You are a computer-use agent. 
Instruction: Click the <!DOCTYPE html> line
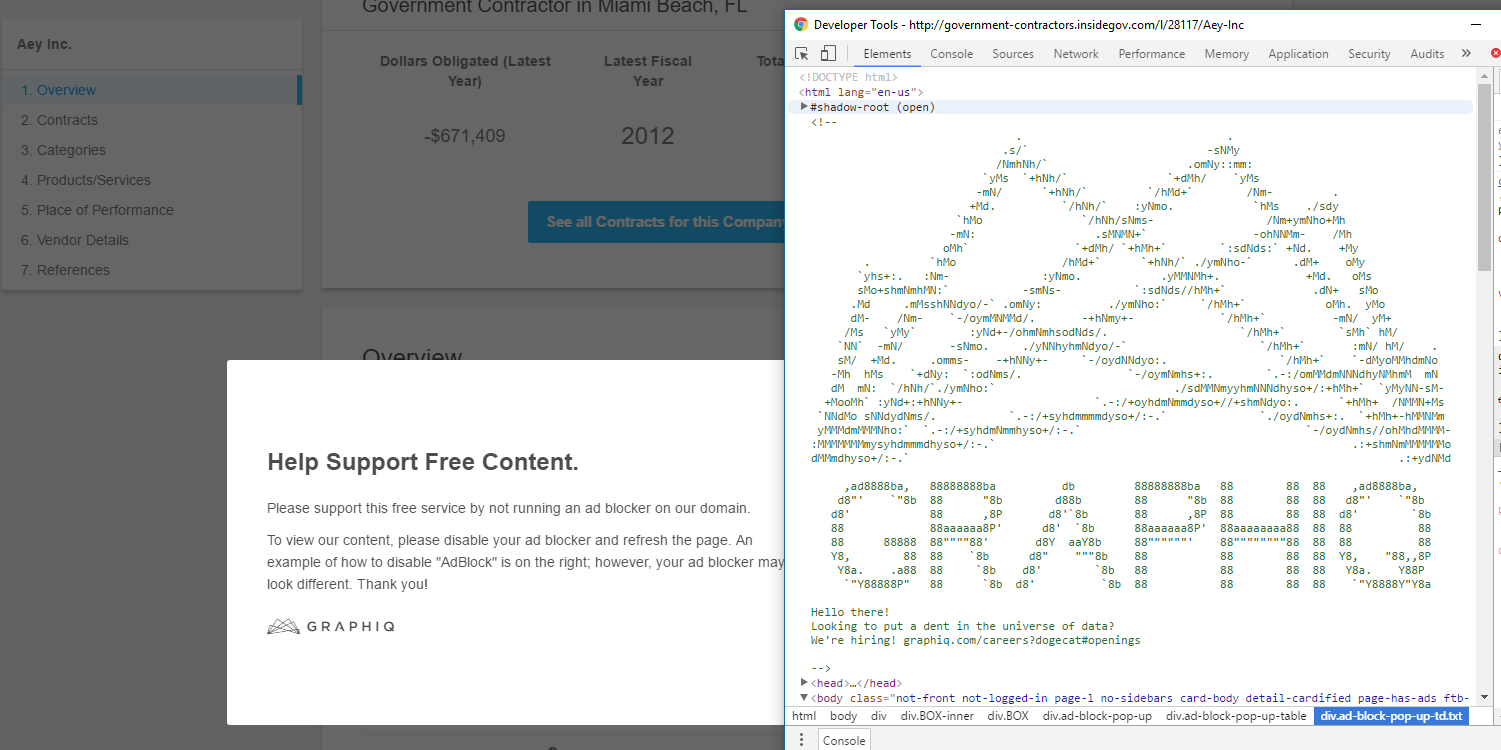pos(848,77)
